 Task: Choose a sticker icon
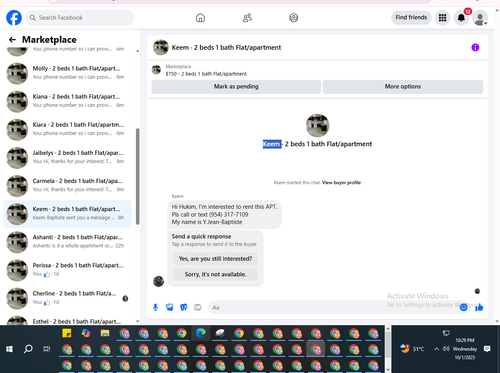[x=184, y=307]
